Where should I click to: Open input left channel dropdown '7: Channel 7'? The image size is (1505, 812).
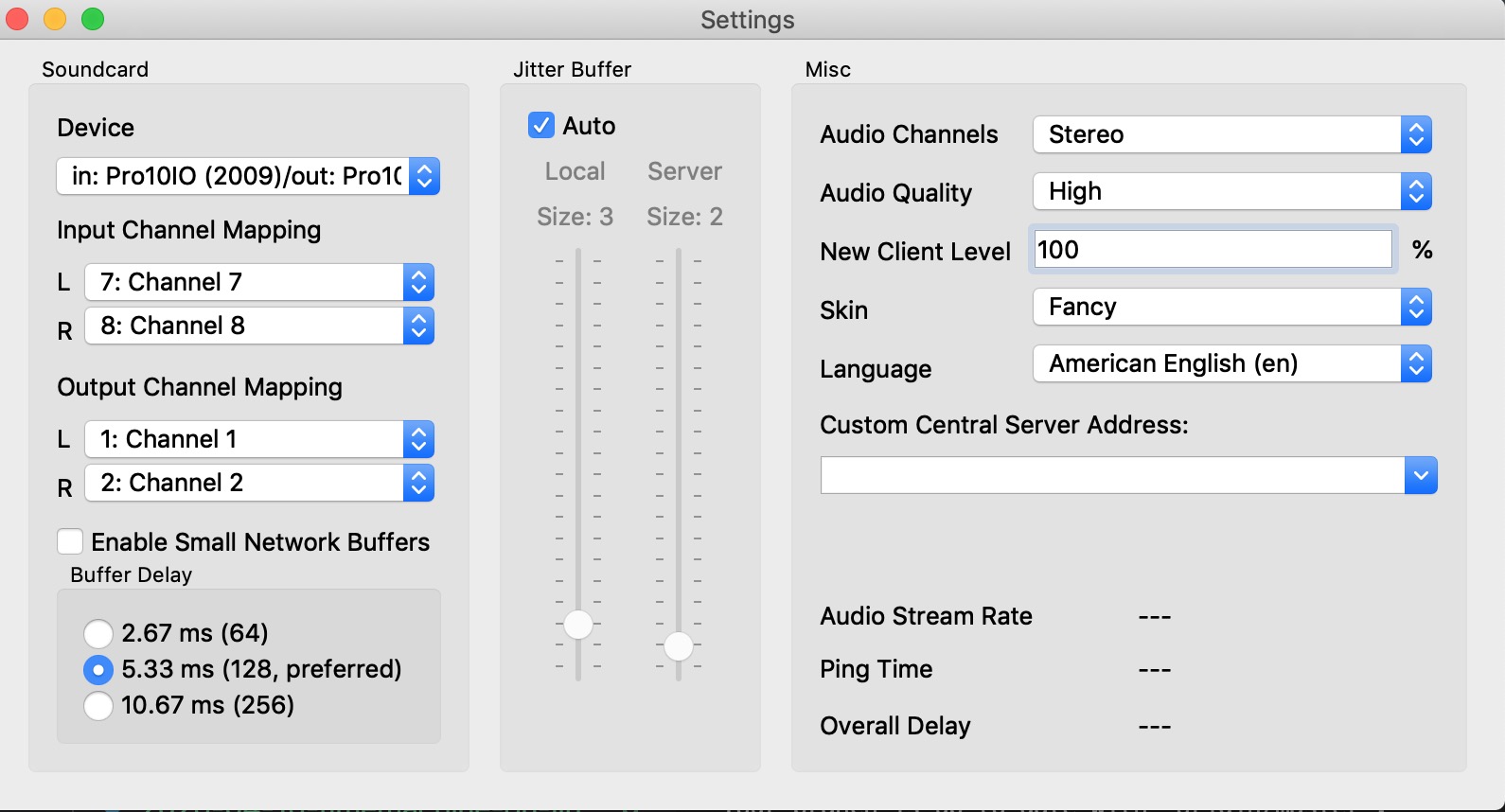259,282
